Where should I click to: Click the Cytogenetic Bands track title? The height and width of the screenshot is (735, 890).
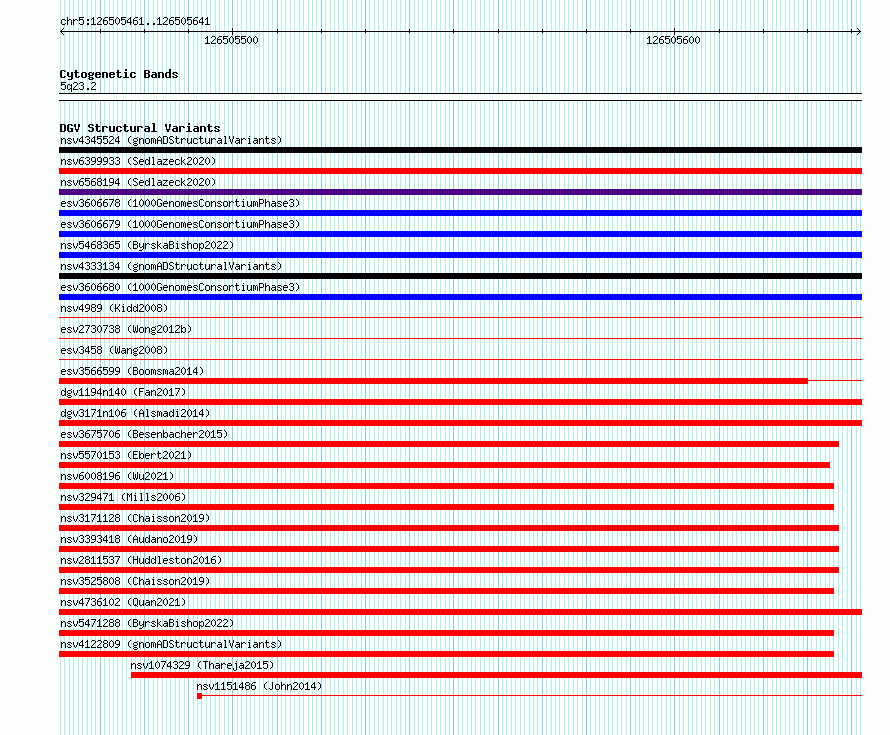(x=119, y=74)
